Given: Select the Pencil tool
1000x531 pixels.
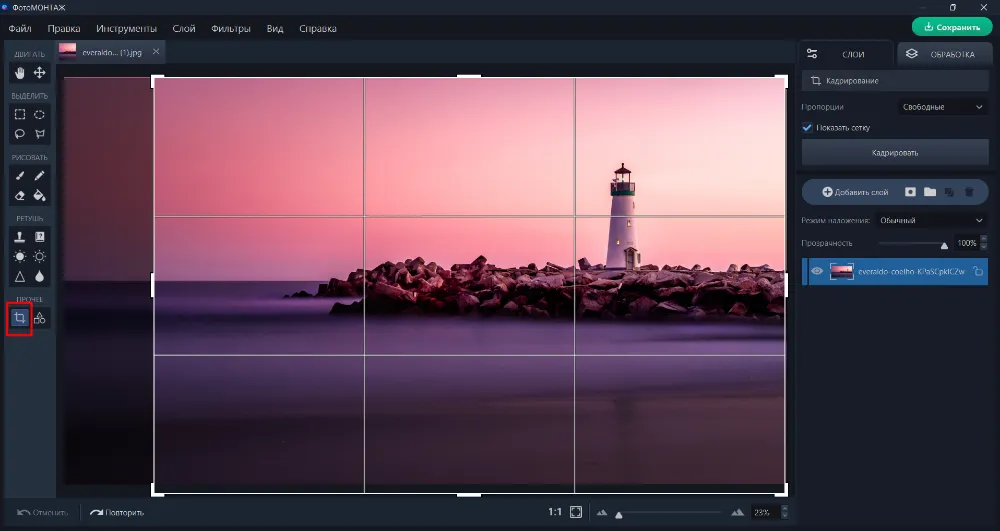Looking at the screenshot, I should pos(40,176).
